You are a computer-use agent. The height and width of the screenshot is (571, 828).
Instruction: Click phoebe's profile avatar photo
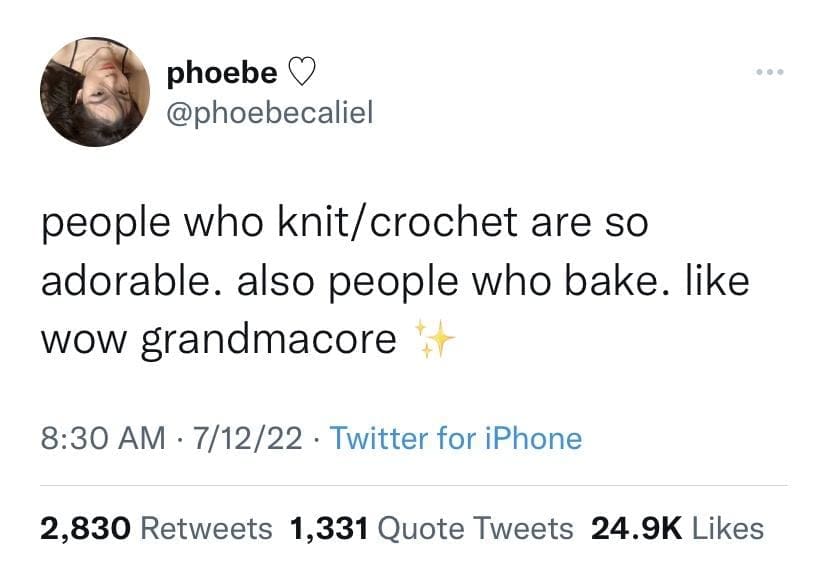(88, 92)
